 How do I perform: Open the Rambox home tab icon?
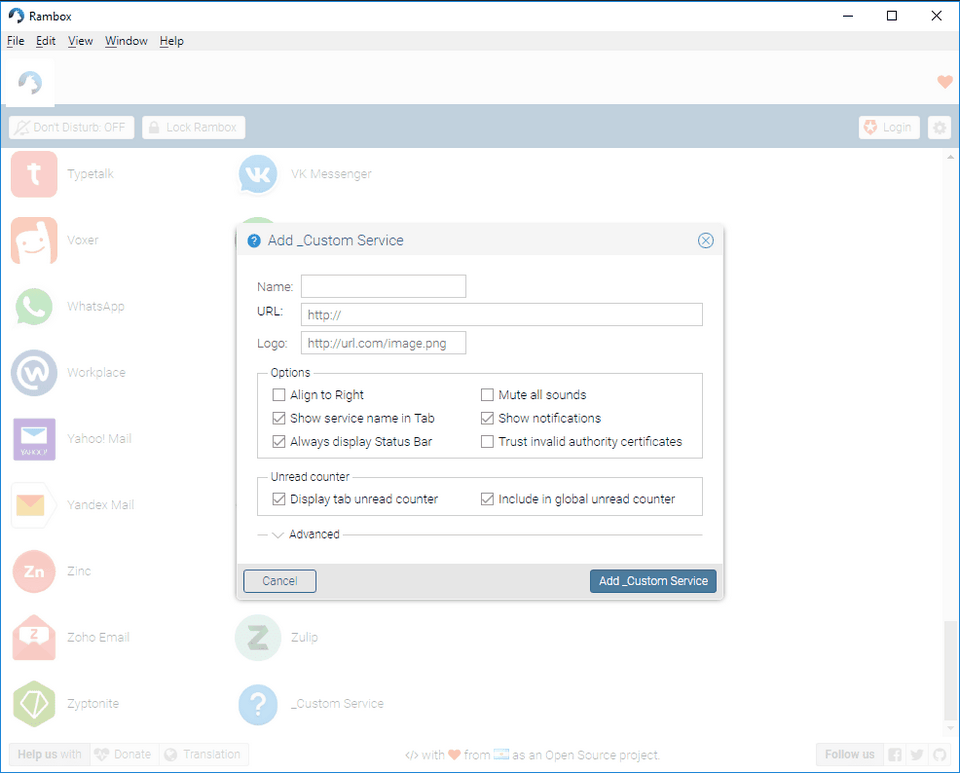29,83
